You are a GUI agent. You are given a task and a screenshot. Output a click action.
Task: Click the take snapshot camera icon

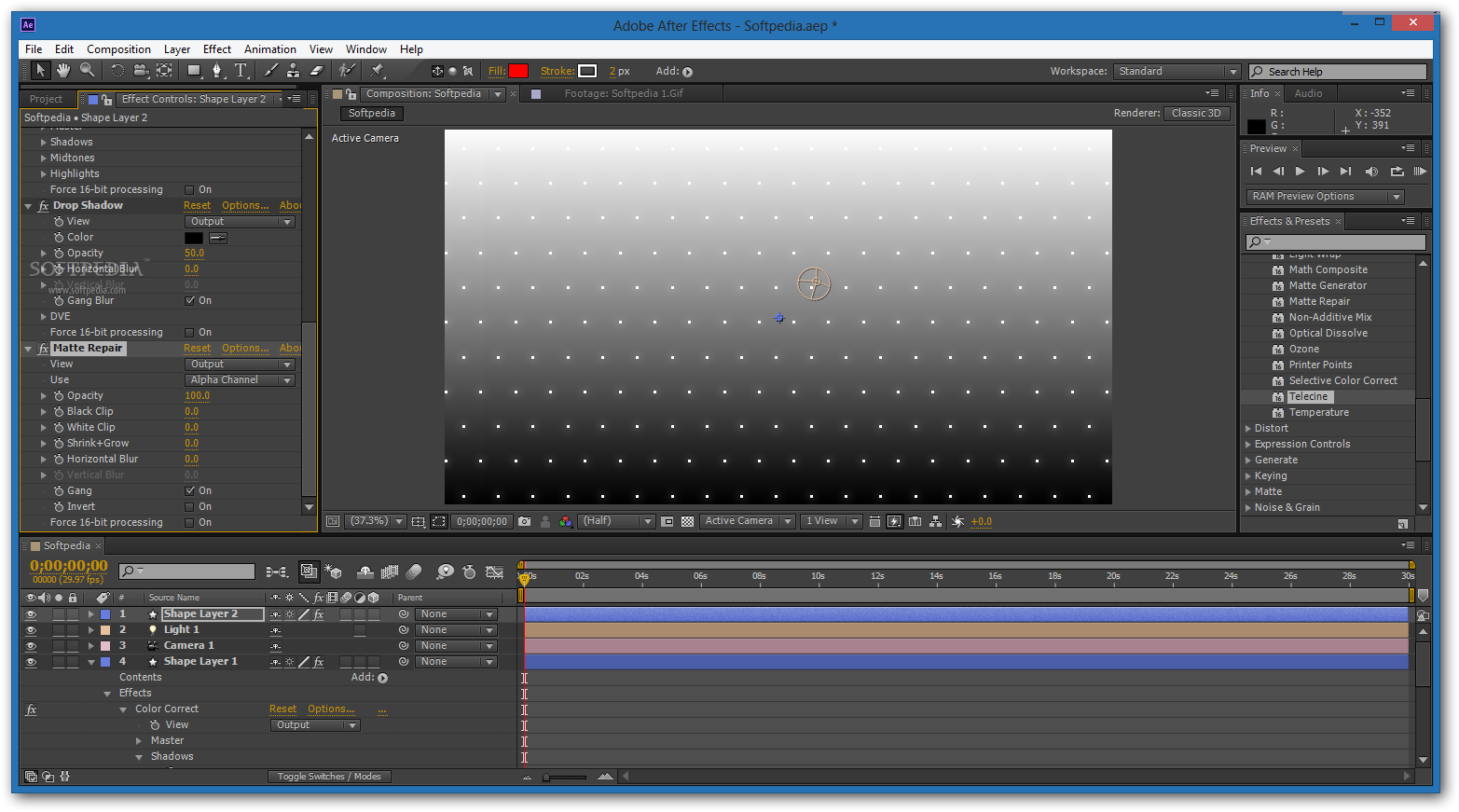[x=525, y=522]
